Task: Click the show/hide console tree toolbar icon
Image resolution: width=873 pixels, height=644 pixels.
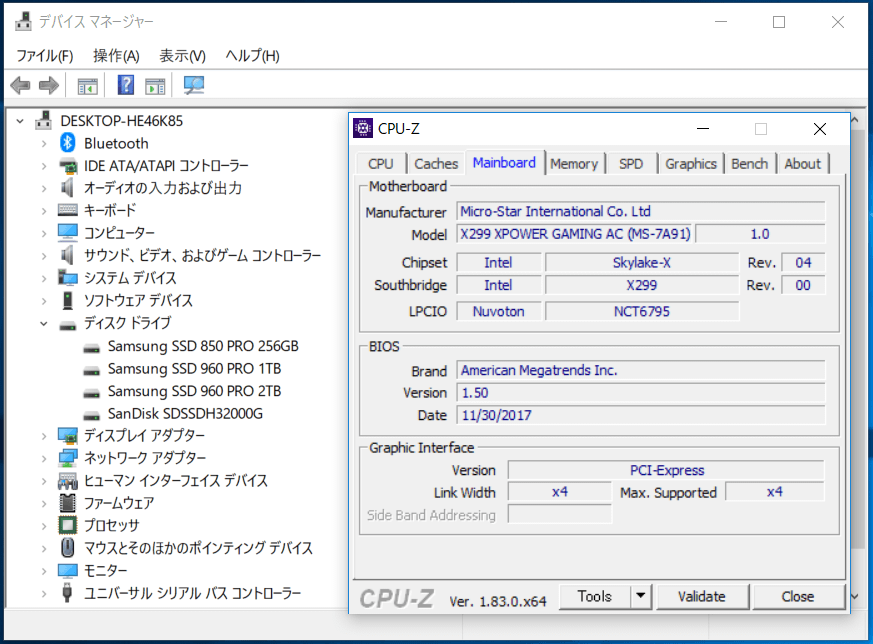Action: click(87, 86)
